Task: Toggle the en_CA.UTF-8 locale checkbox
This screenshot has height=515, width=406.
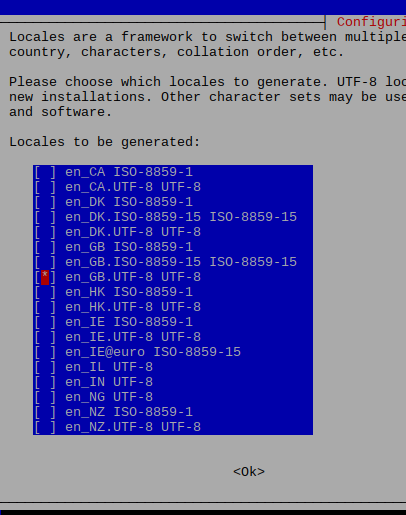Action: [45, 187]
